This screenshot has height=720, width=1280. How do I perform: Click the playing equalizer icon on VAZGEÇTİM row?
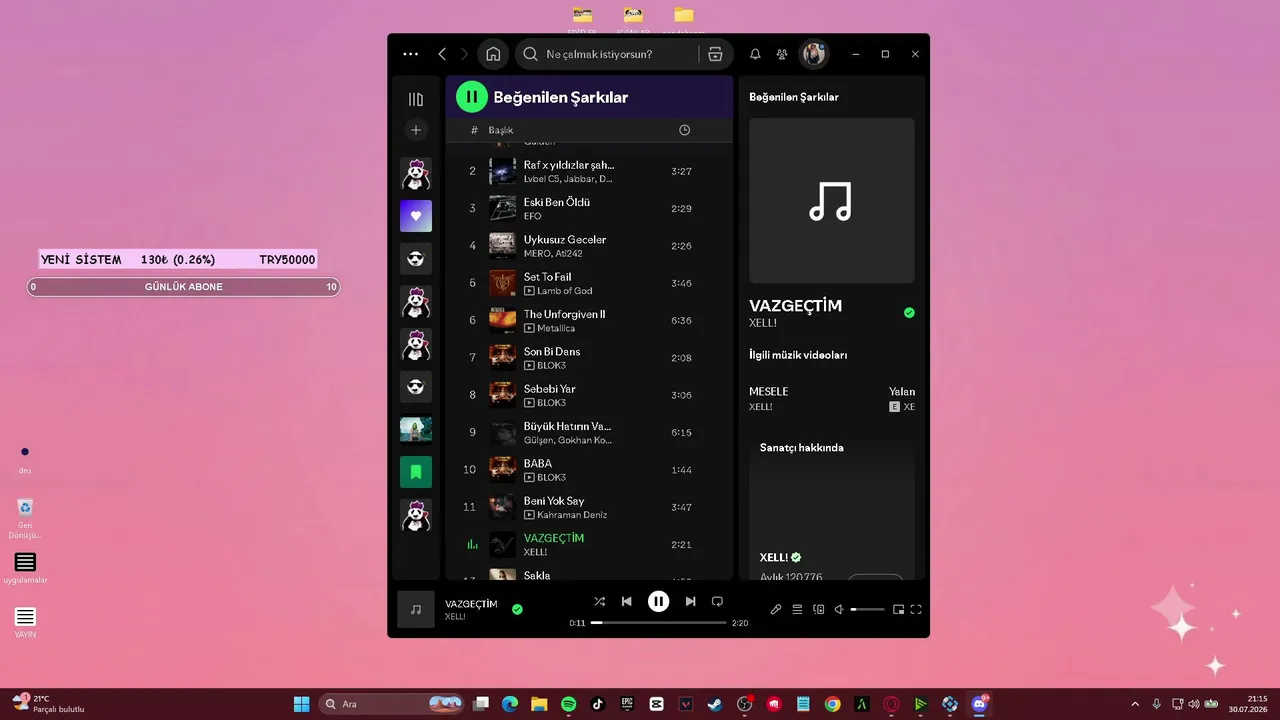point(472,545)
